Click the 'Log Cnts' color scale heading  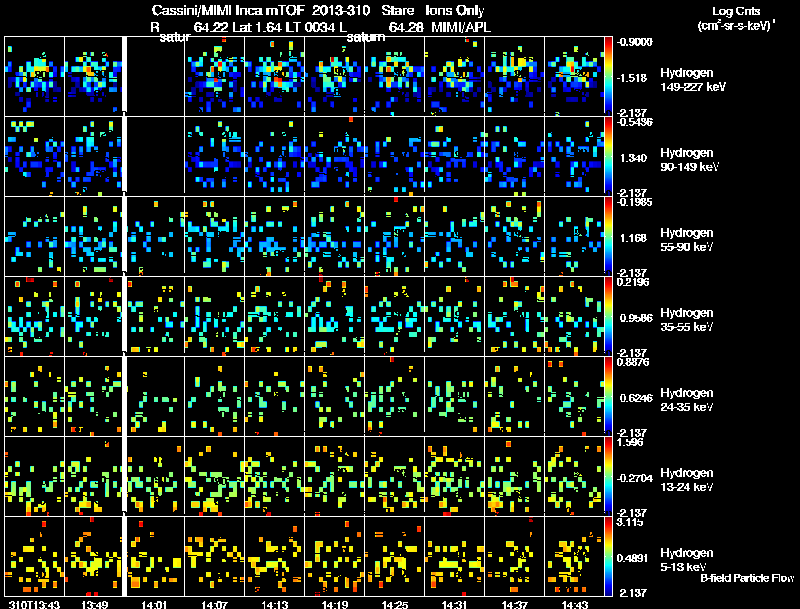[736, 11]
